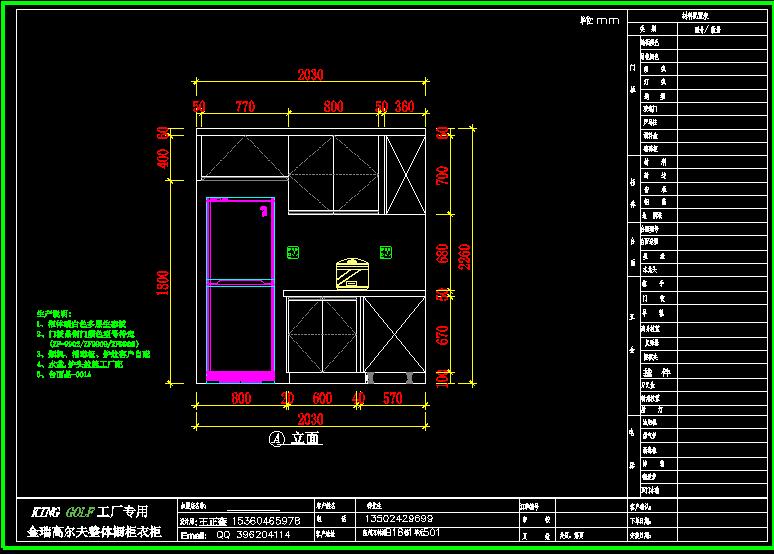This screenshot has width=774, height=554.
Task: Select the 600 bottom dimension text
Action: coord(322,398)
